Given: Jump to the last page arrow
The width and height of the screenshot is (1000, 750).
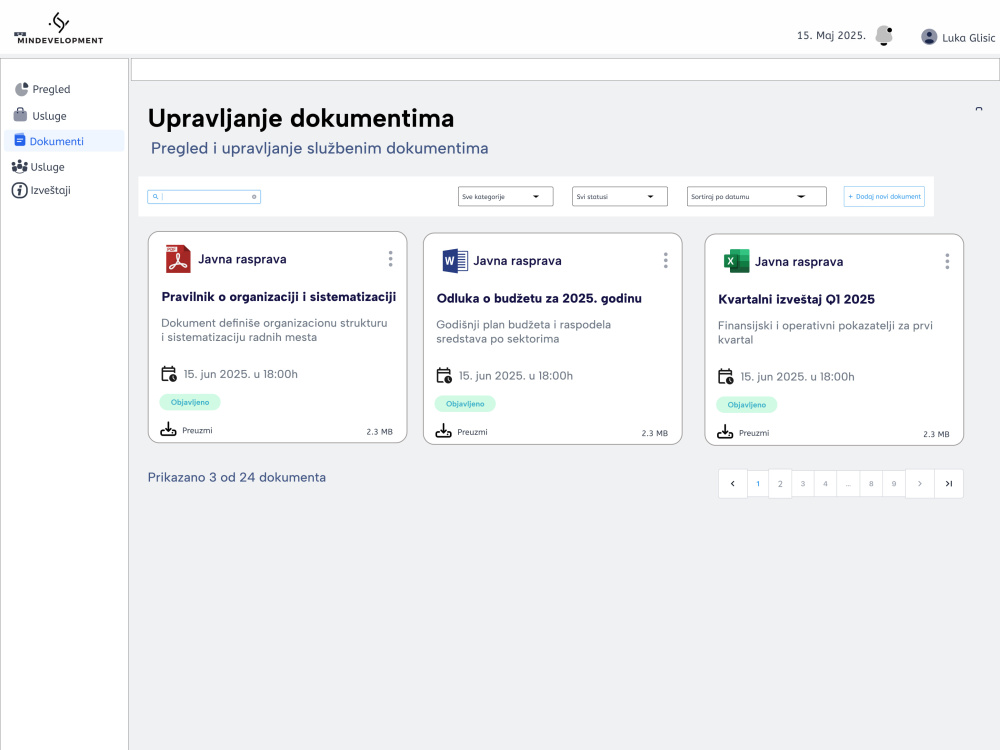Looking at the screenshot, I should (x=949, y=483).
